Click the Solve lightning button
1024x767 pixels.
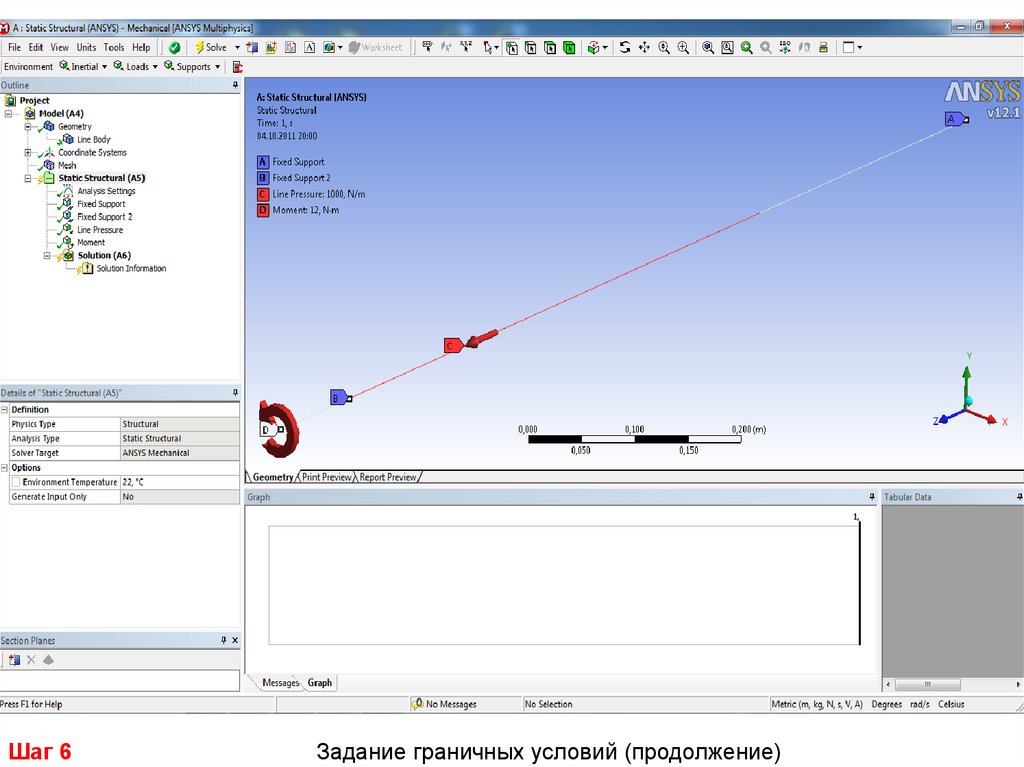pyautogui.click(x=210, y=47)
